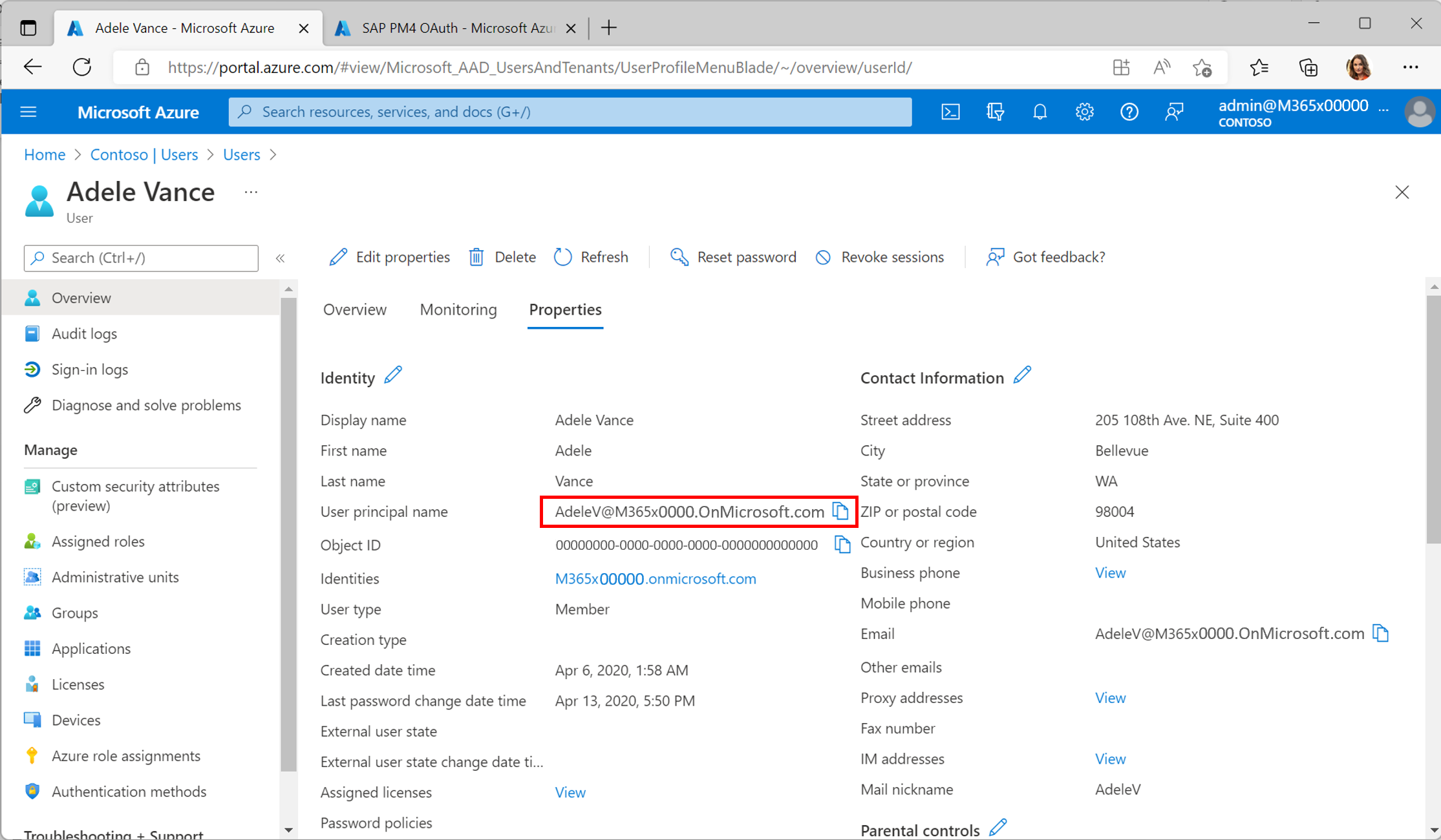
Task: Expand the Administrative units section
Action: [115, 576]
